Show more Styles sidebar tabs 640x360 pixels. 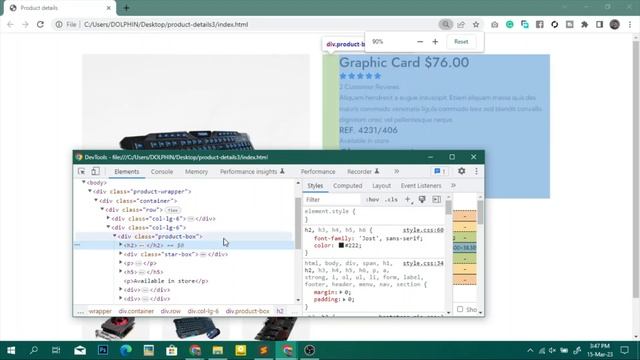[x=453, y=186]
